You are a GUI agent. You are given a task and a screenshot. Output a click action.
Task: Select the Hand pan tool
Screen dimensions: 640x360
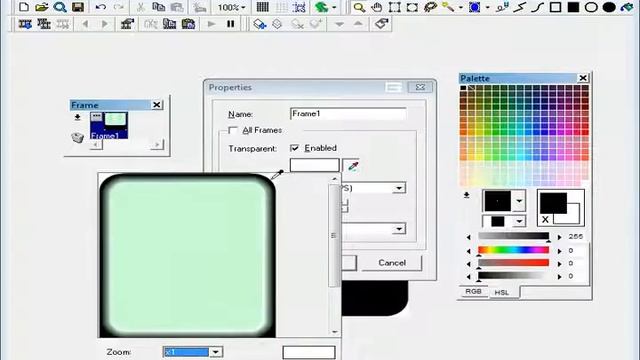(x=377, y=7)
